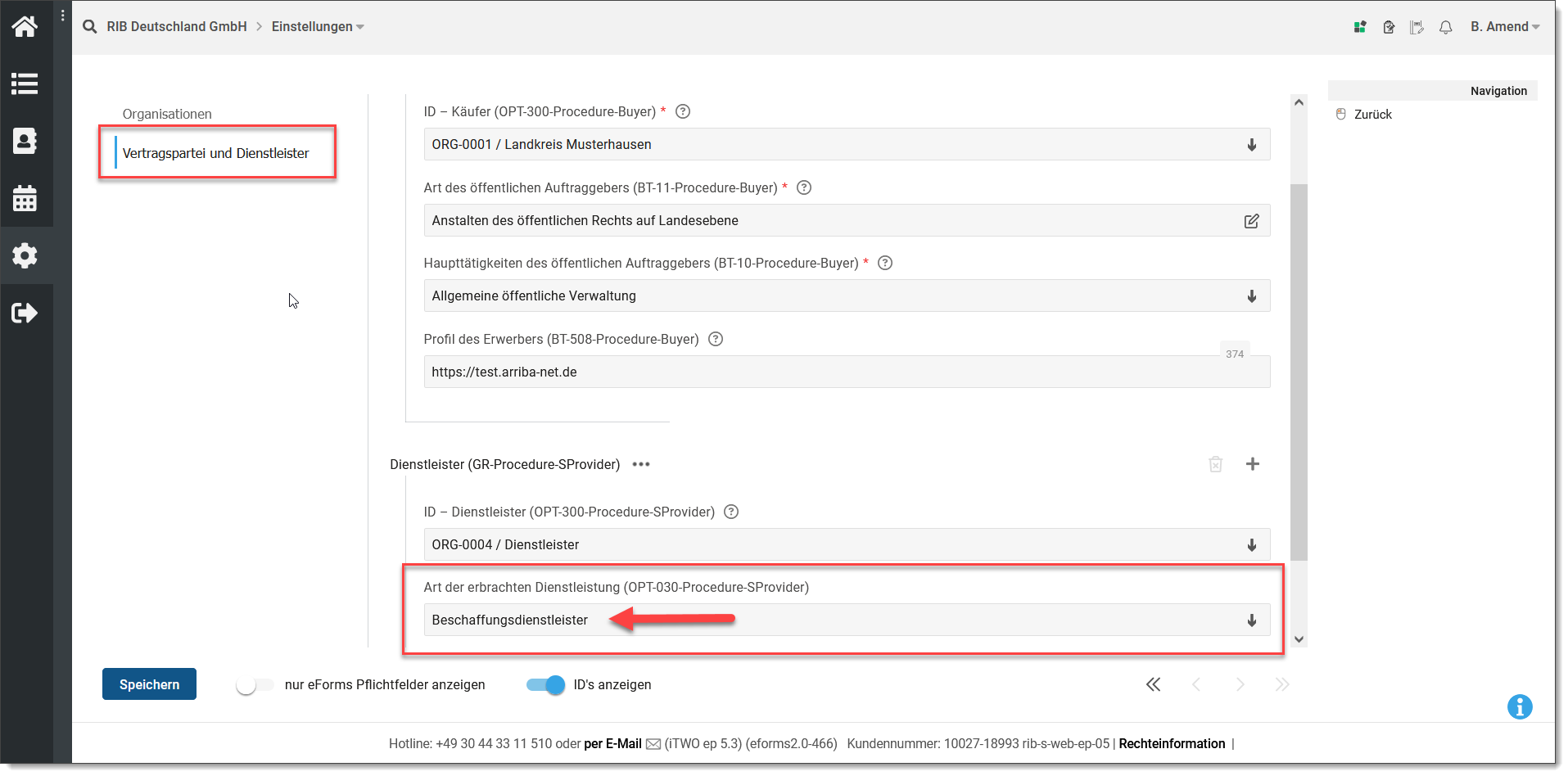The width and height of the screenshot is (1568, 776).
Task: Open the notifications bell
Action: click(x=1446, y=27)
